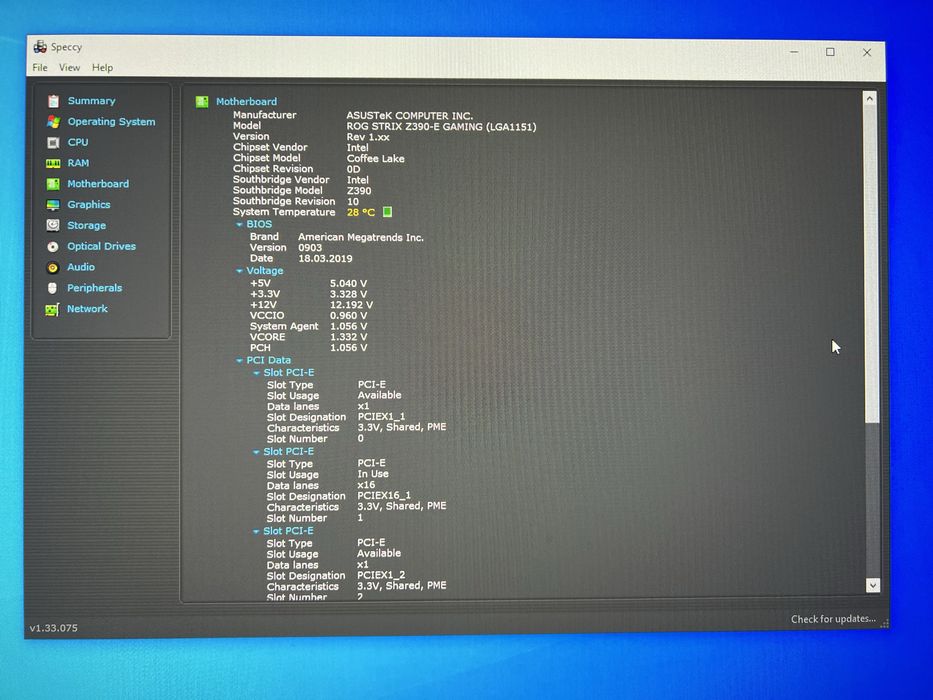The width and height of the screenshot is (933, 700).
Task: Click the BIOS date 18.03.2019
Action: point(325,258)
